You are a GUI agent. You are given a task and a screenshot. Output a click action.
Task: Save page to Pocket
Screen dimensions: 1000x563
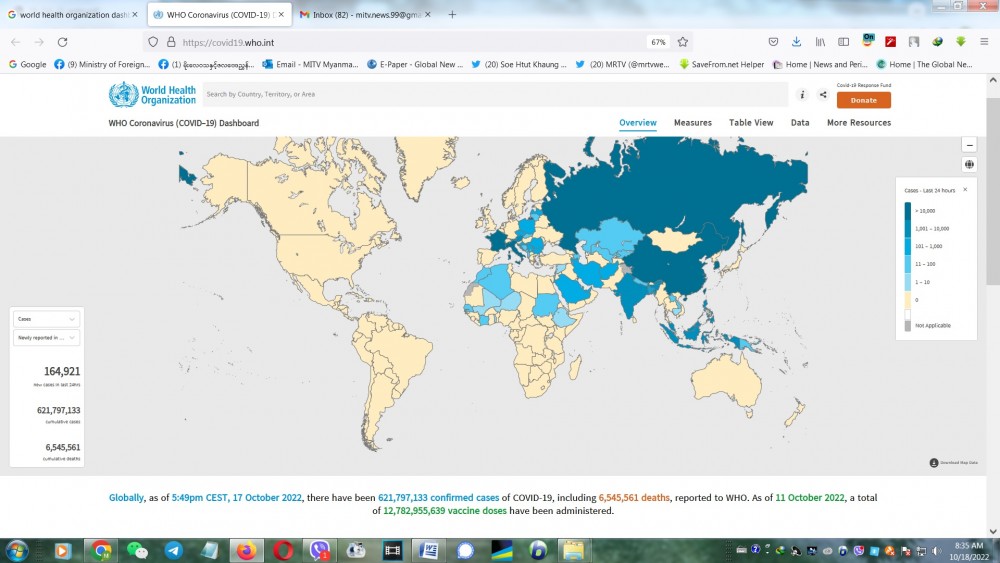pos(773,42)
